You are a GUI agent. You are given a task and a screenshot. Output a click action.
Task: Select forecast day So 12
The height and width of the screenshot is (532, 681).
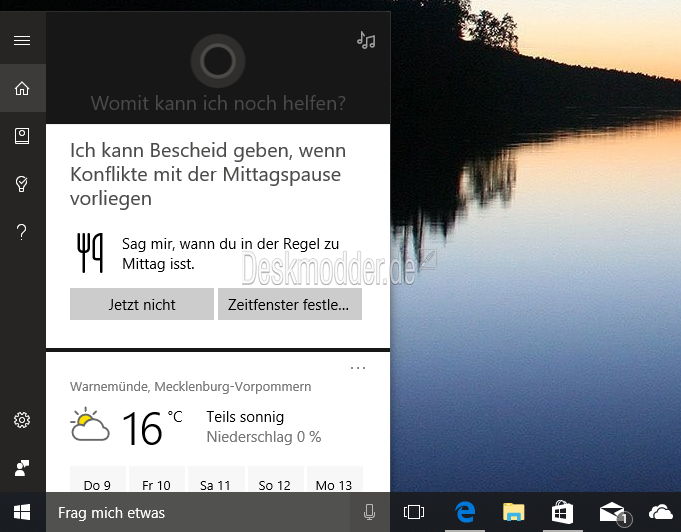[x=274, y=480]
